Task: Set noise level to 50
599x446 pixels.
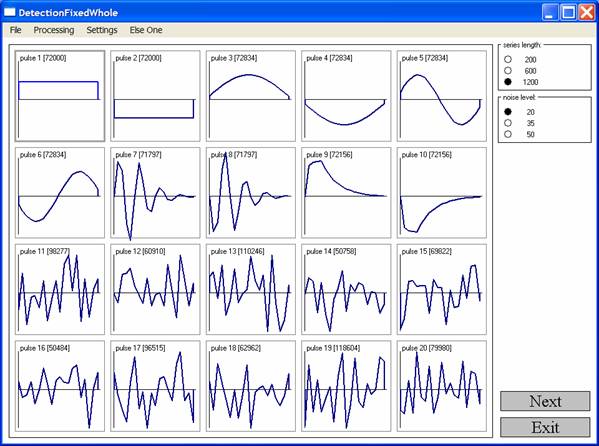Action: pos(508,134)
